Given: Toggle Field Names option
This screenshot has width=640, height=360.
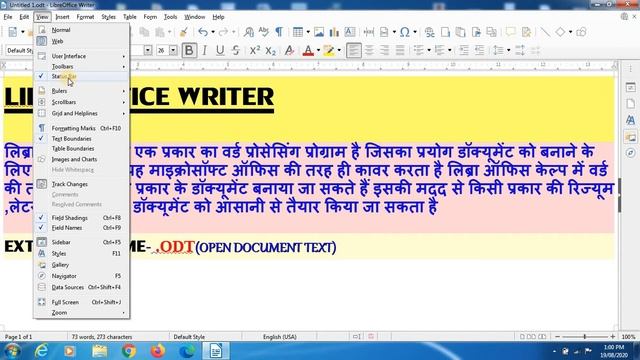Looking at the screenshot, I should pyautogui.click(x=82, y=228).
